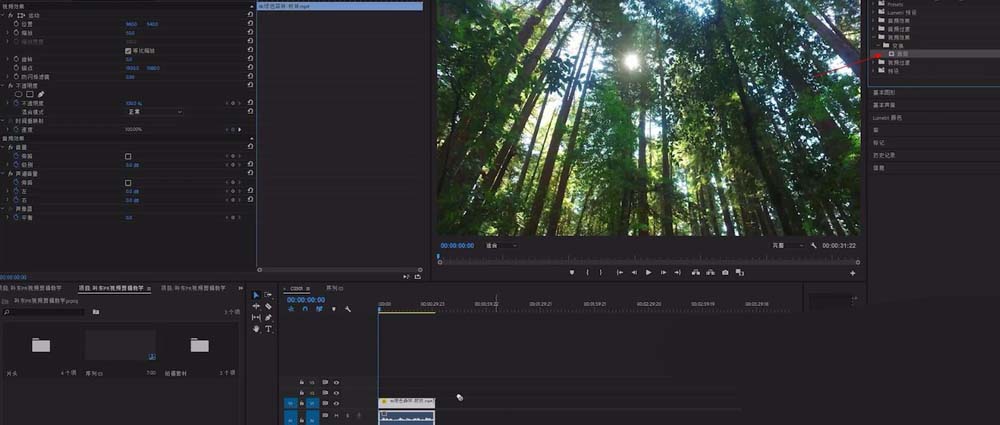
Task: Select the Pen tool in toolbox
Action: tap(268, 317)
